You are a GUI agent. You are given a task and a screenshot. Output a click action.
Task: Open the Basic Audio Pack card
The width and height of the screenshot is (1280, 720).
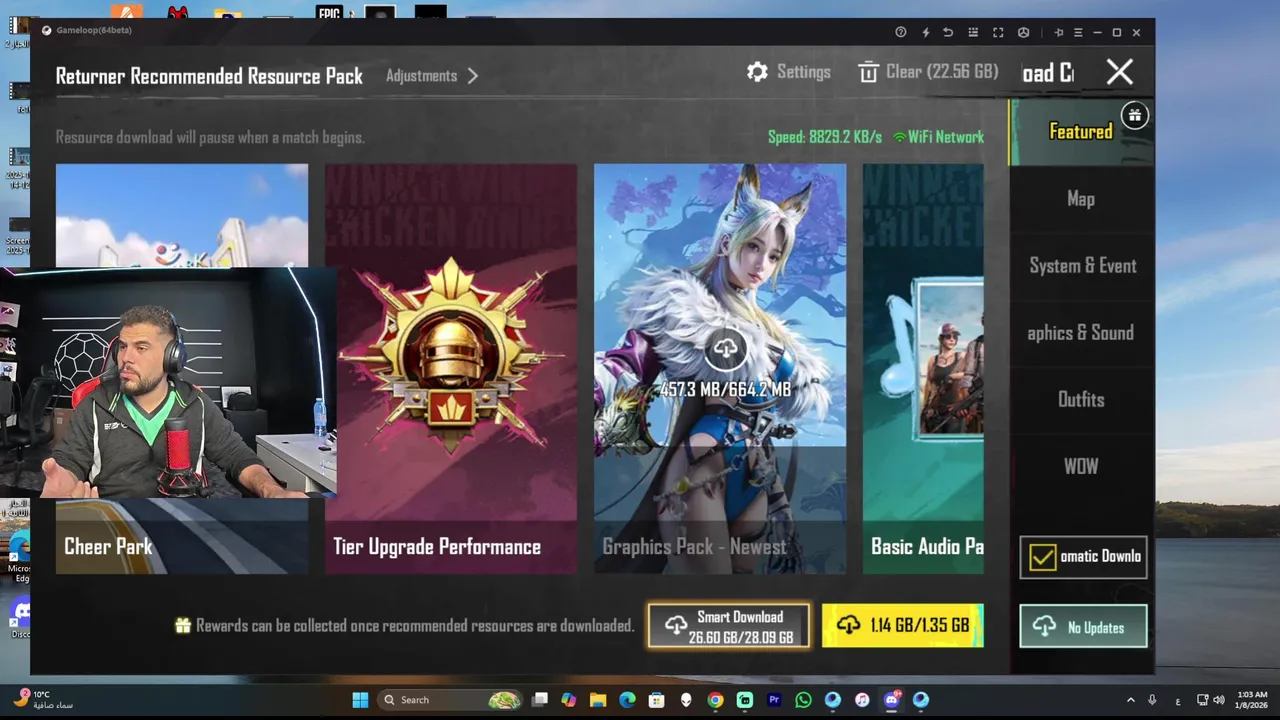923,369
